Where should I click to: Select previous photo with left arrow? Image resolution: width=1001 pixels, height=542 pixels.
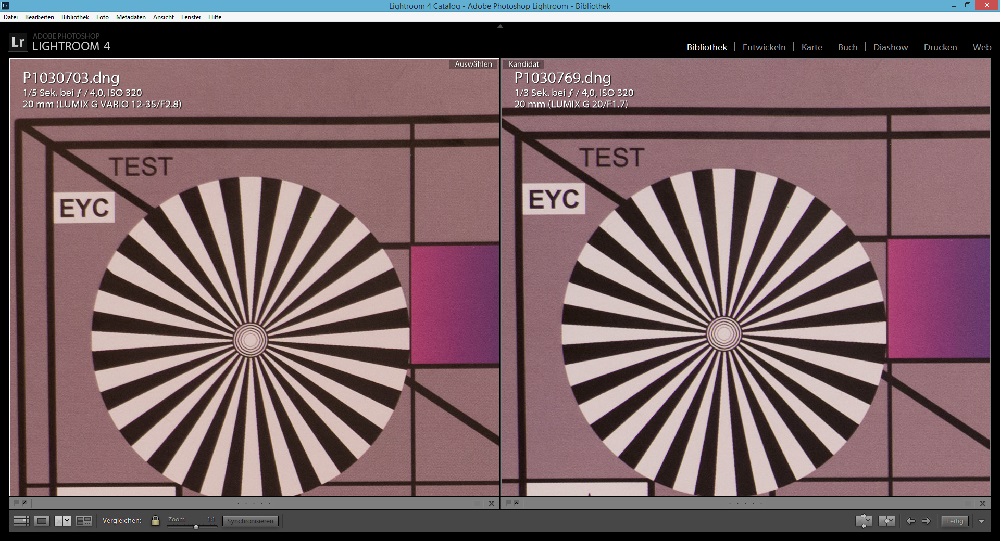910,521
